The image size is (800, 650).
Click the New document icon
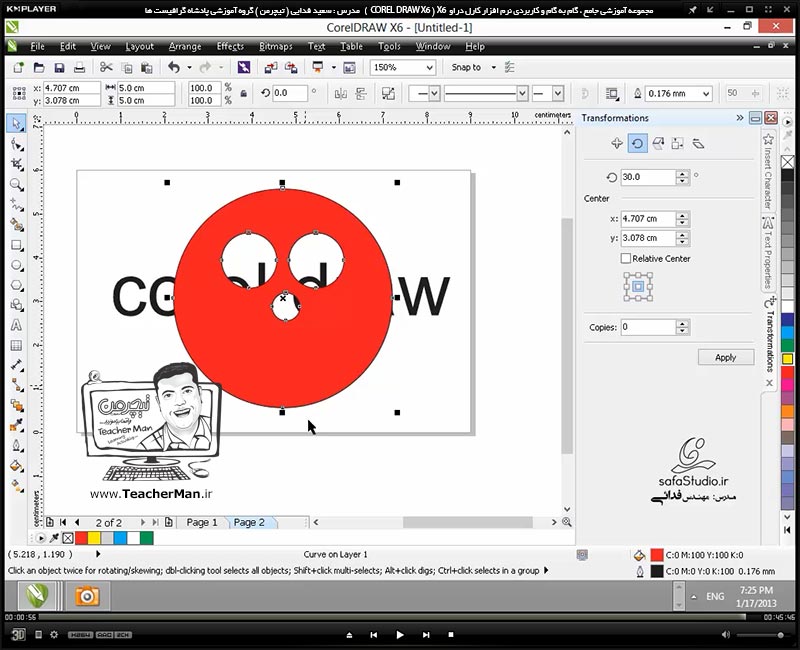(18, 67)
